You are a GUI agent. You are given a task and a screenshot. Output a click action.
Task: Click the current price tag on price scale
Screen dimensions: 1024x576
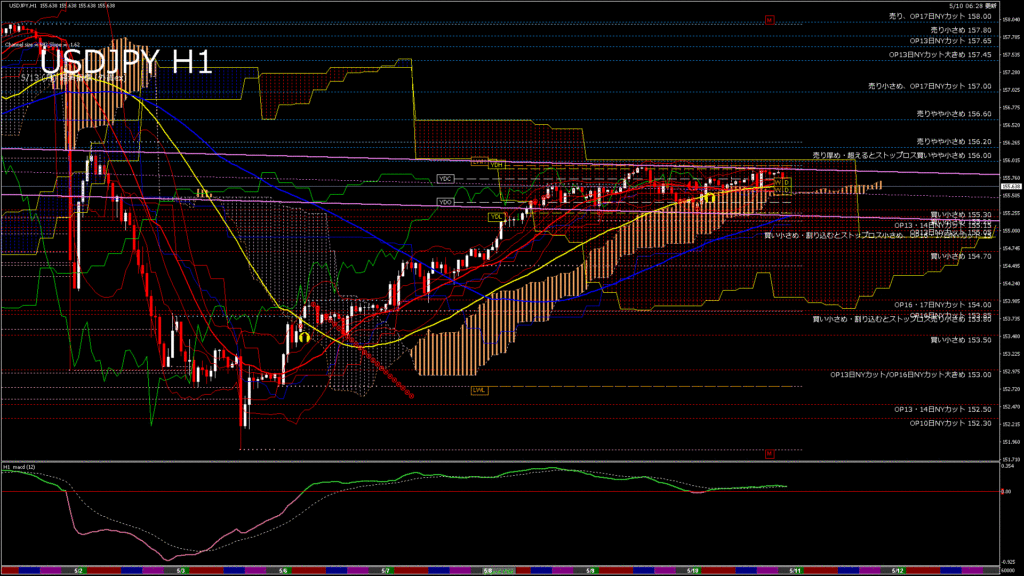click(x=1011, y=186)
